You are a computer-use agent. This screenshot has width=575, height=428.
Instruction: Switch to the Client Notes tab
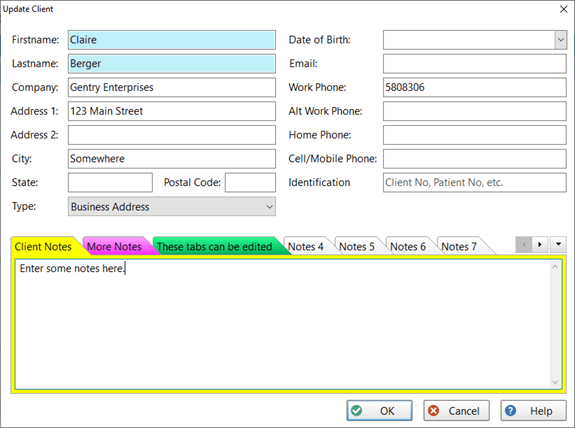pyautogui.click(x=43, y=246)
